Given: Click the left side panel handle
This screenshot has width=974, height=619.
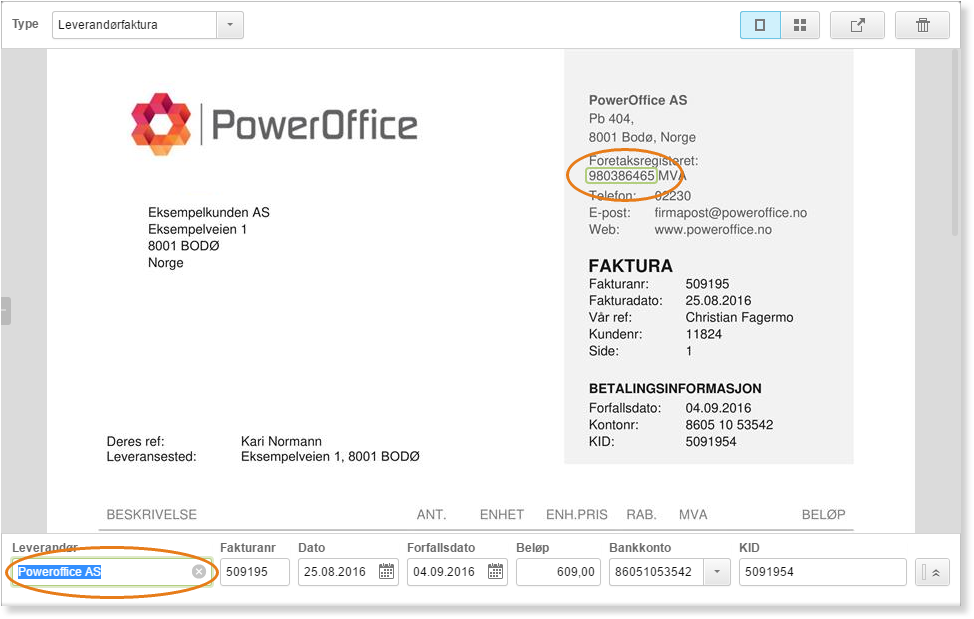Looking at the screenshot, I should [6, 311].
